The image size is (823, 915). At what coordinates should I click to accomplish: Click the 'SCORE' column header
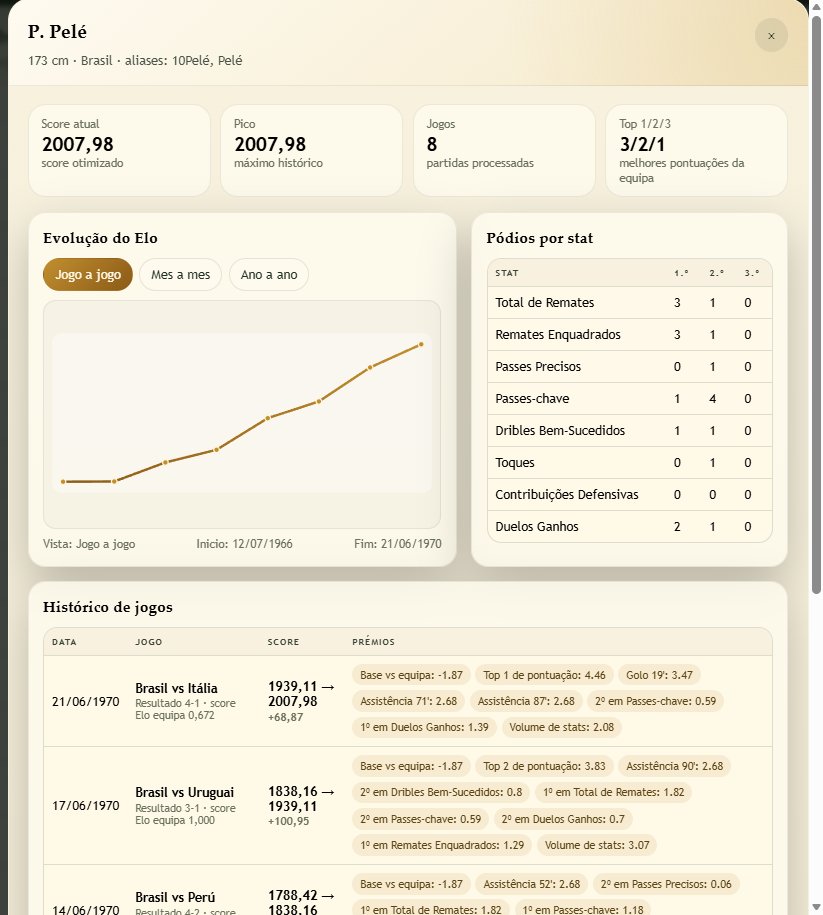284,642
